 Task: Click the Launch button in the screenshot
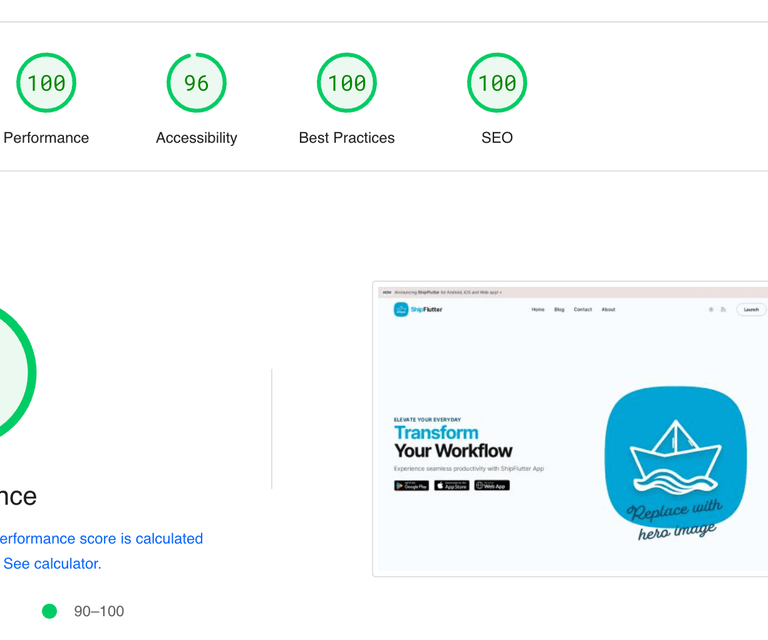(751, 309)
